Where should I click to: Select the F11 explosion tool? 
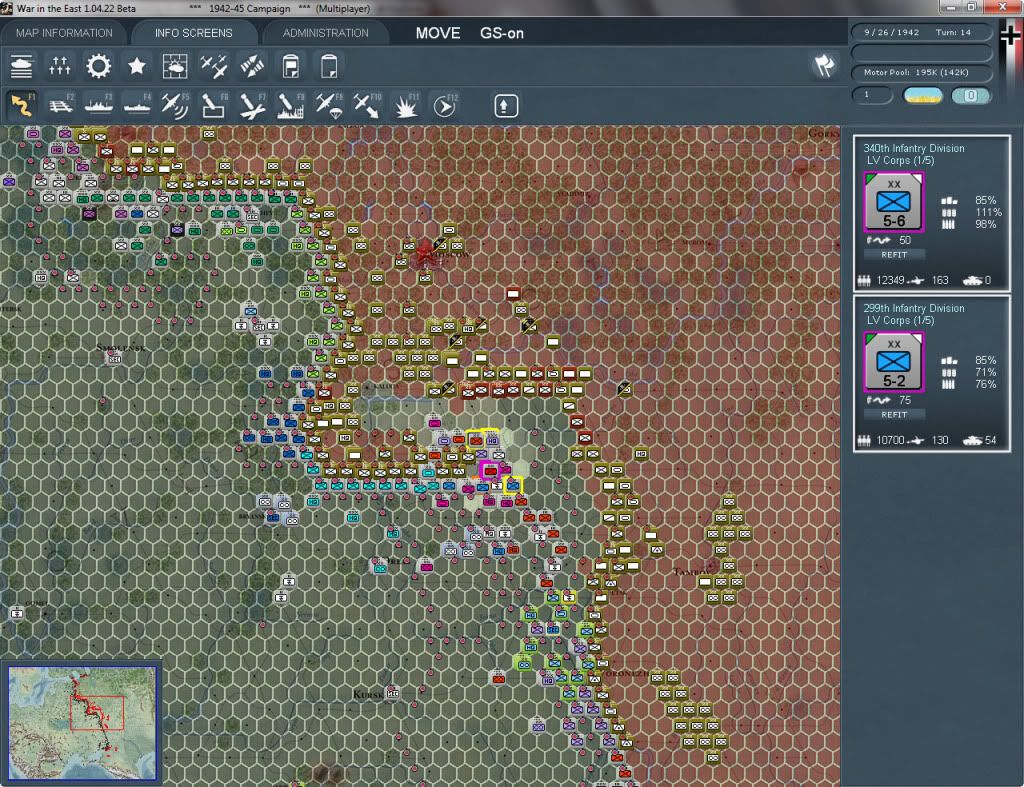click(406, 105)
